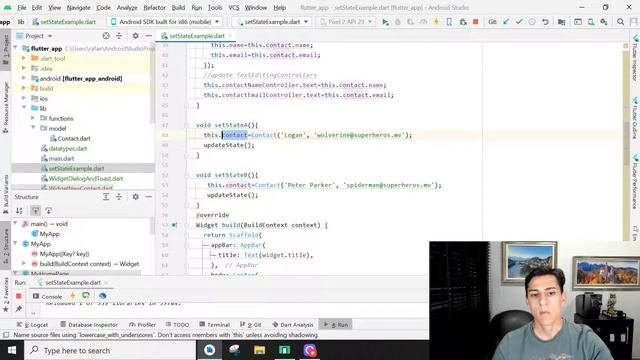Click hot reload lightning icon in Run panel
This screenshot has width=640, height=360.
coord(73,296)
